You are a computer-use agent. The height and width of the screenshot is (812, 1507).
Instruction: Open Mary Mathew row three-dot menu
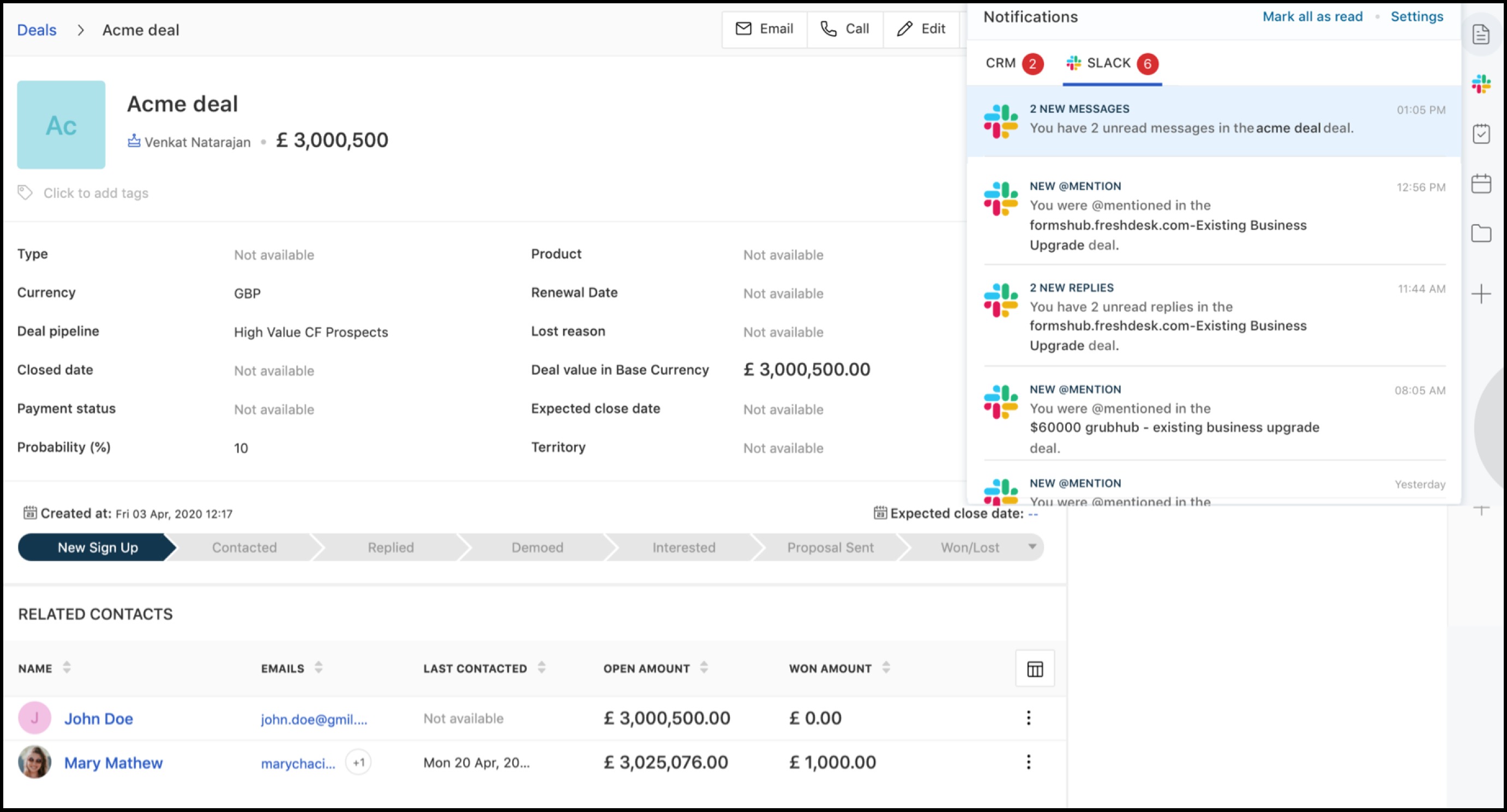(1029, 762)
